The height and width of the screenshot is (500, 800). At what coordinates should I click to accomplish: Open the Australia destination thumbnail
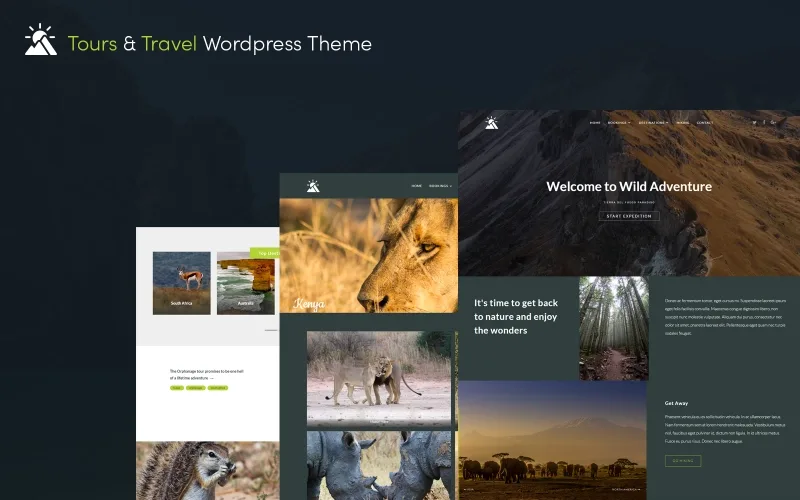(x=246, y=283)
